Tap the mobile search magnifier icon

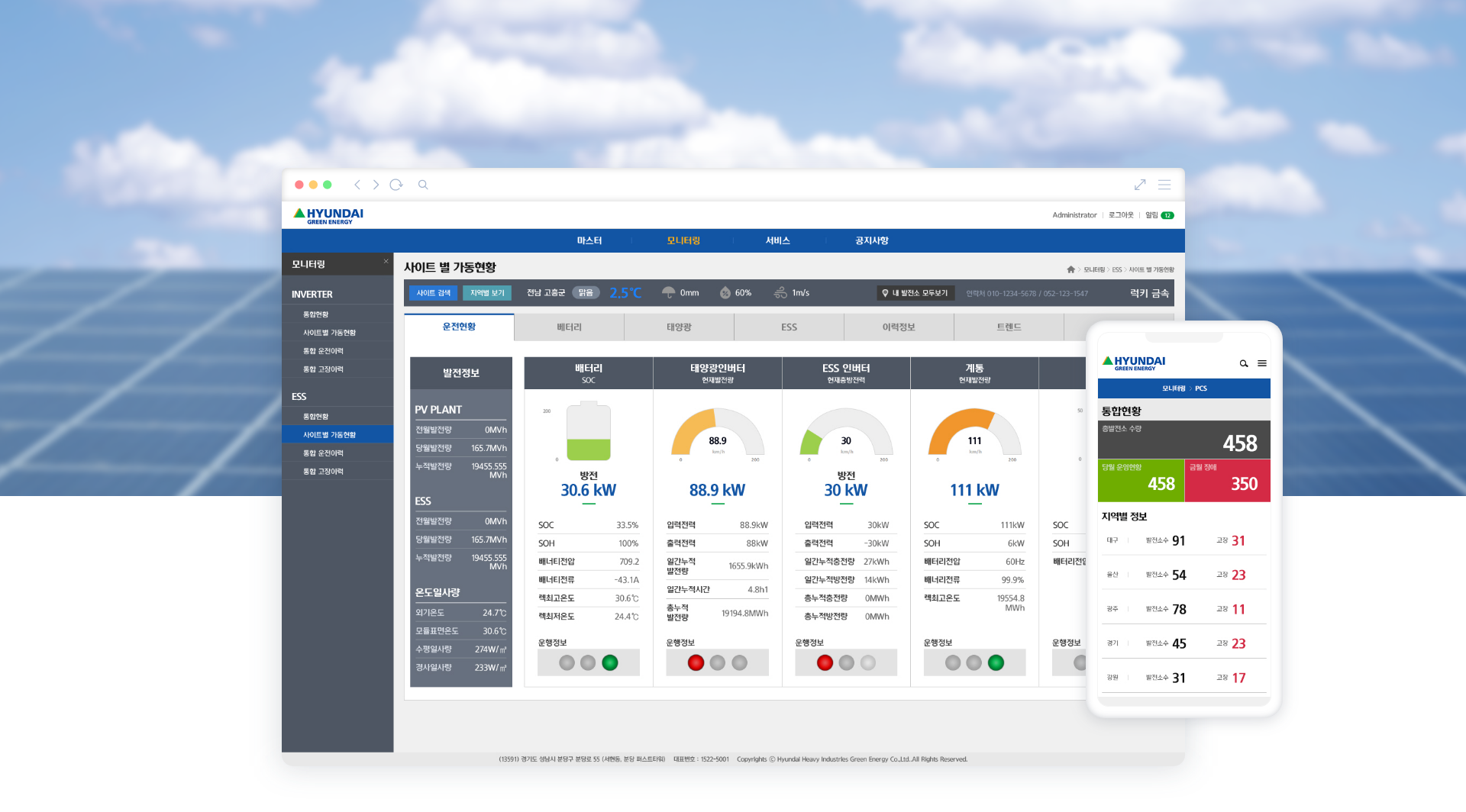(1244, 364)
